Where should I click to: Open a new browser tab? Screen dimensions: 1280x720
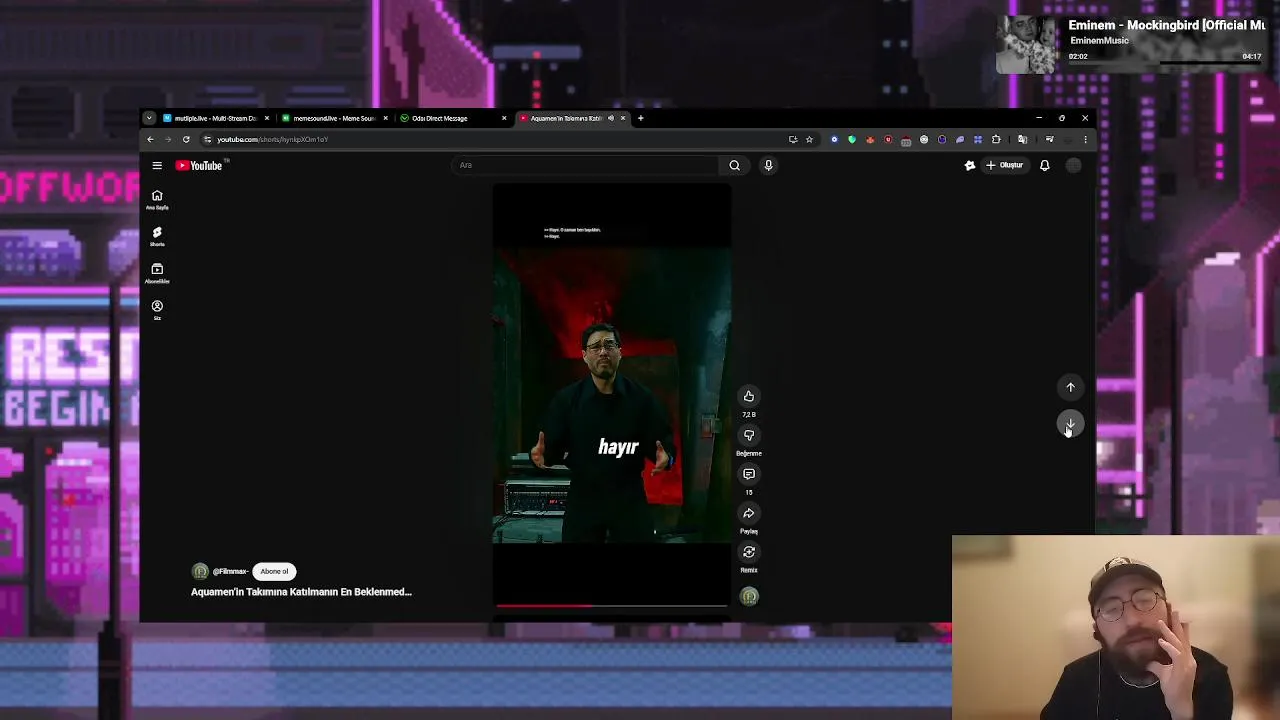click(640, 118)
